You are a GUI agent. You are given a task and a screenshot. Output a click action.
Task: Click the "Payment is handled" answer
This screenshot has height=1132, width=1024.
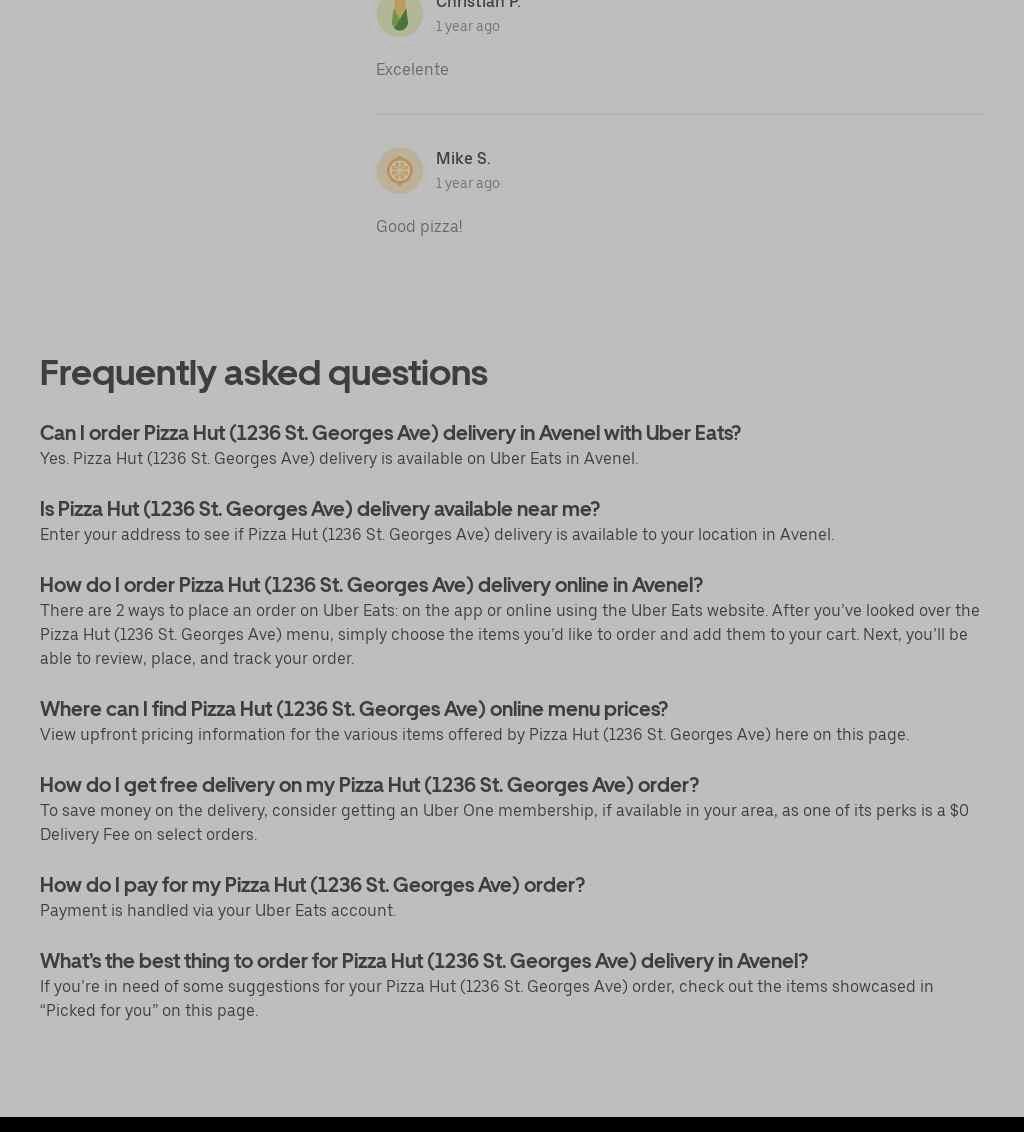point(218,910)
